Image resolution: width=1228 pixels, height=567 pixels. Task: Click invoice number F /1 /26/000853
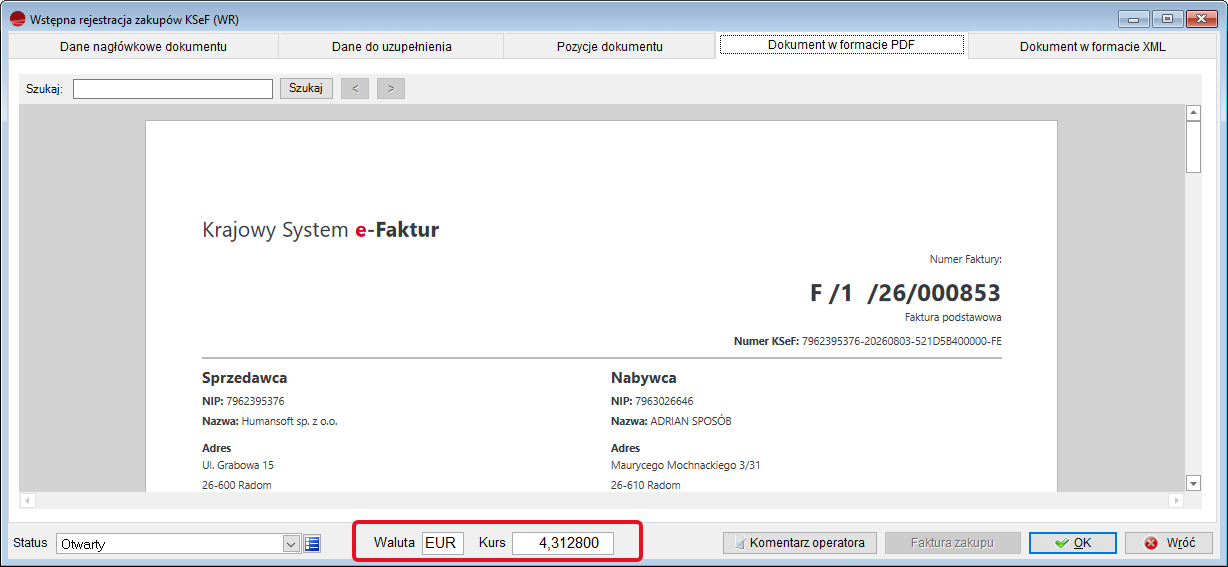905,293
